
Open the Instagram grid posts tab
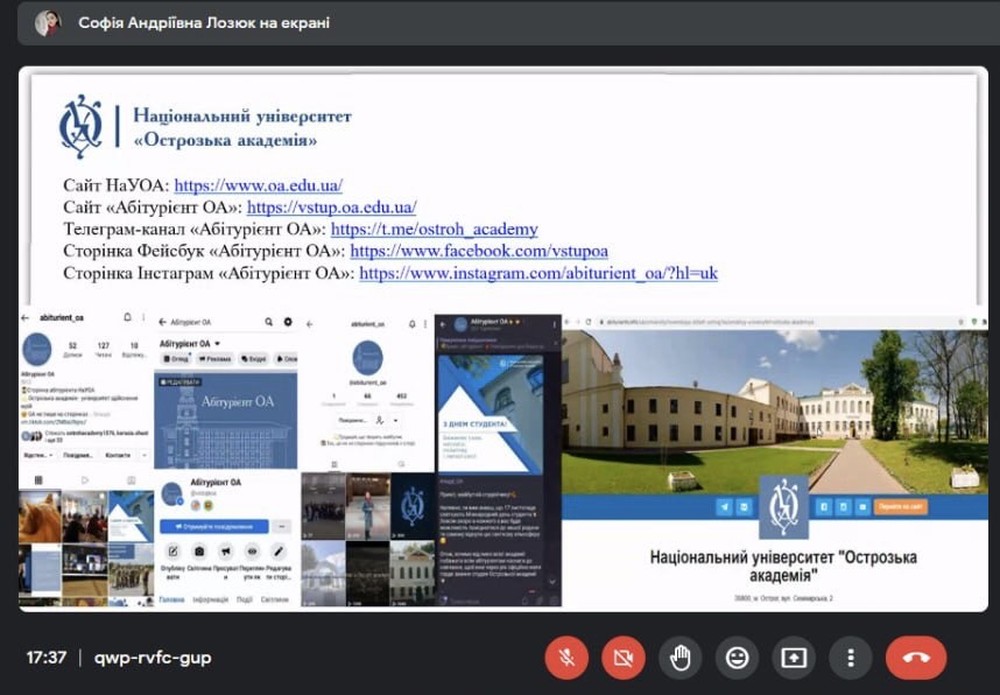point(38,480)
